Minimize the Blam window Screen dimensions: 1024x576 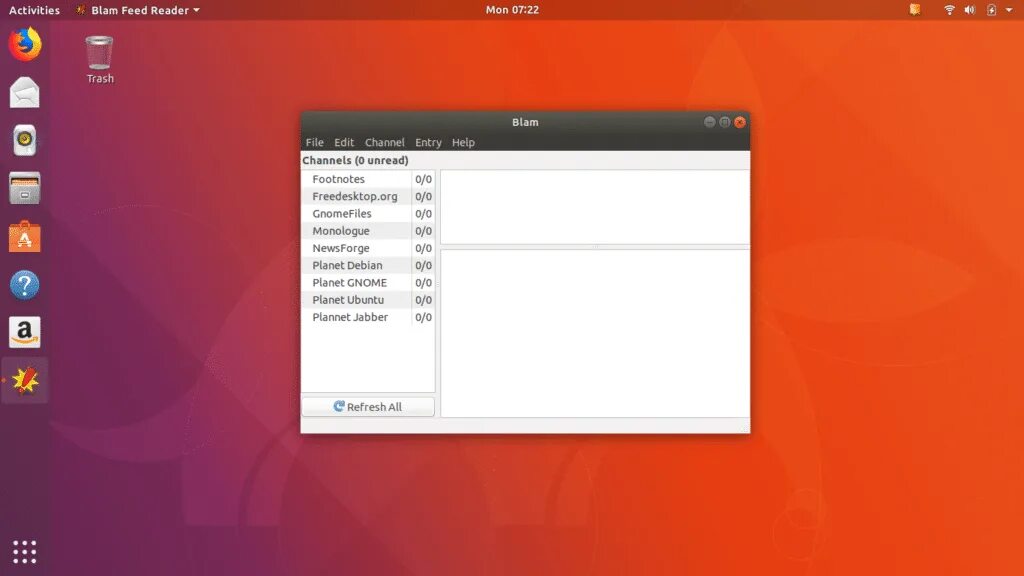(709, 122)
